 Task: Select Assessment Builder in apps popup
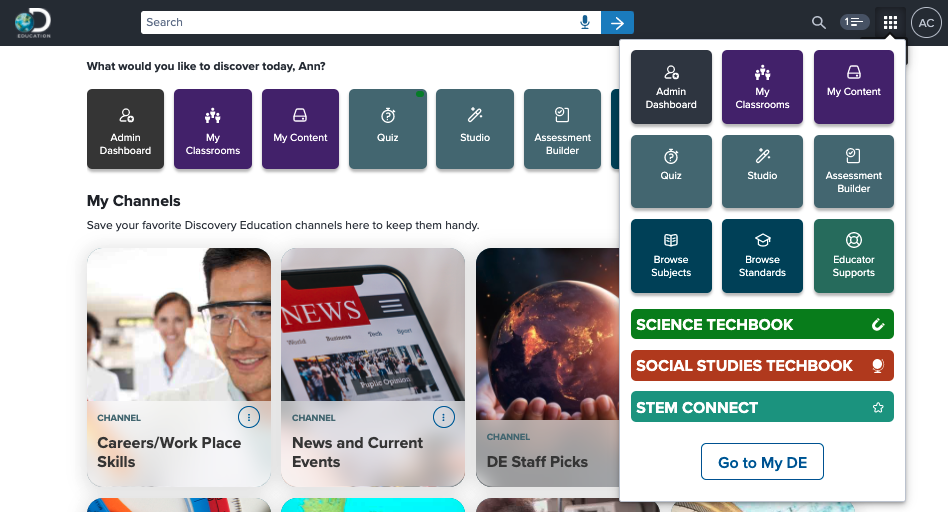click(x=854, y=171)
